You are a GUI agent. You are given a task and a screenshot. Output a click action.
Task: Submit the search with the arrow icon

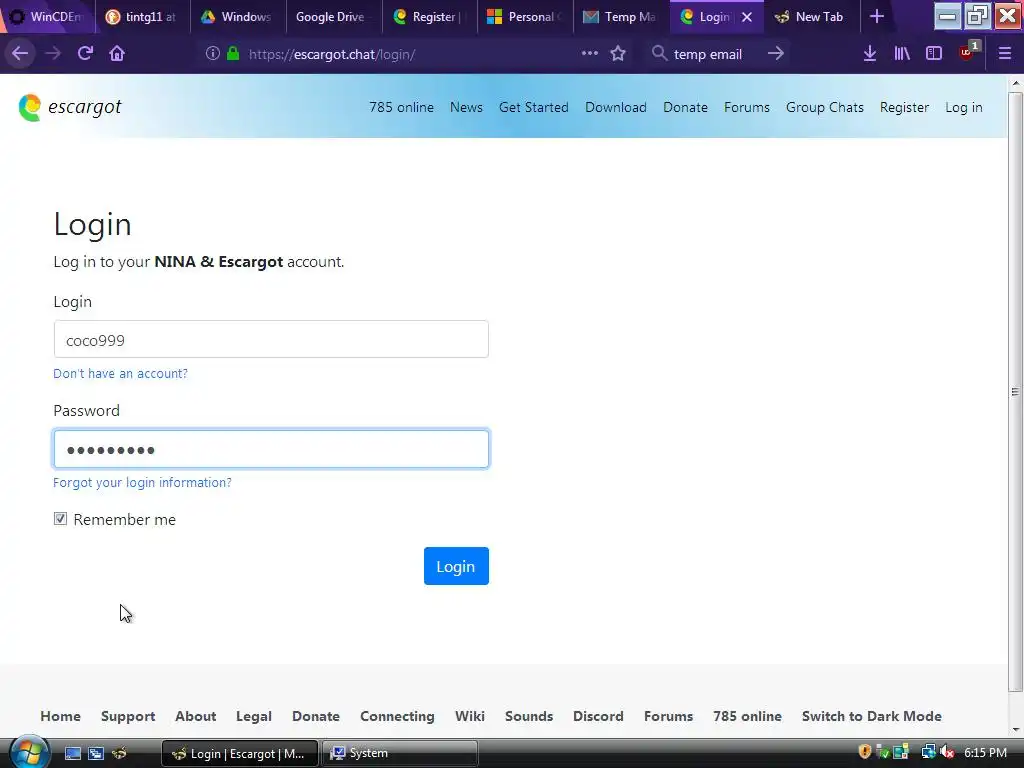click(x=775, y=54)
